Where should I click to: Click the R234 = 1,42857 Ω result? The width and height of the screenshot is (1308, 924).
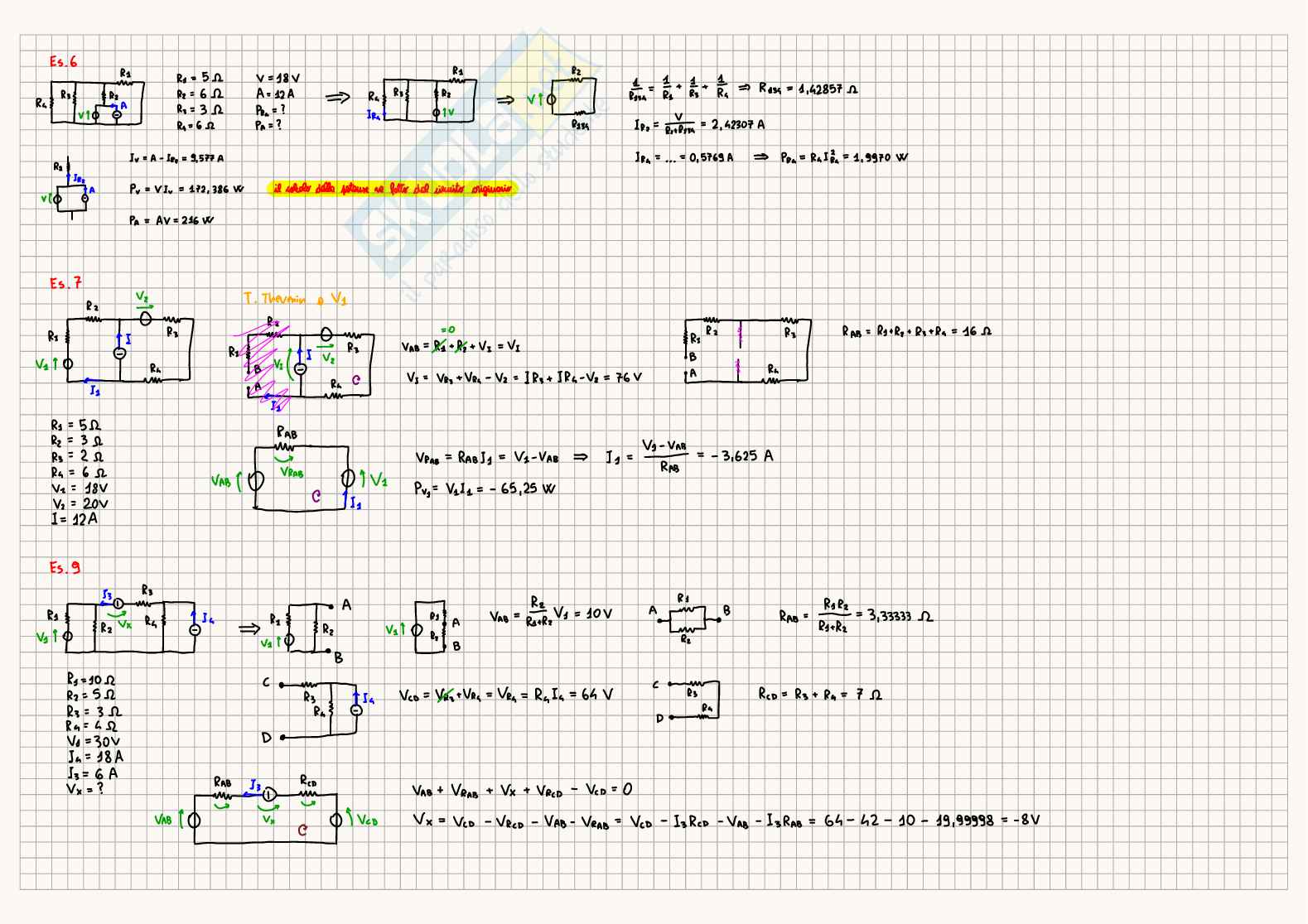pyautogui.click(x=808, y=89)
